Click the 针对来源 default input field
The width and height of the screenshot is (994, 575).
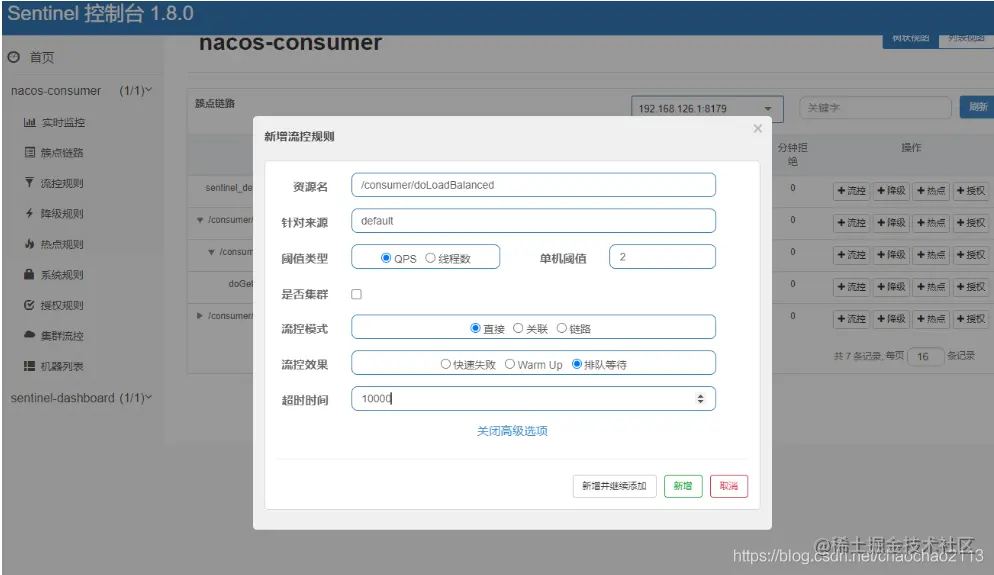[533, 221]
